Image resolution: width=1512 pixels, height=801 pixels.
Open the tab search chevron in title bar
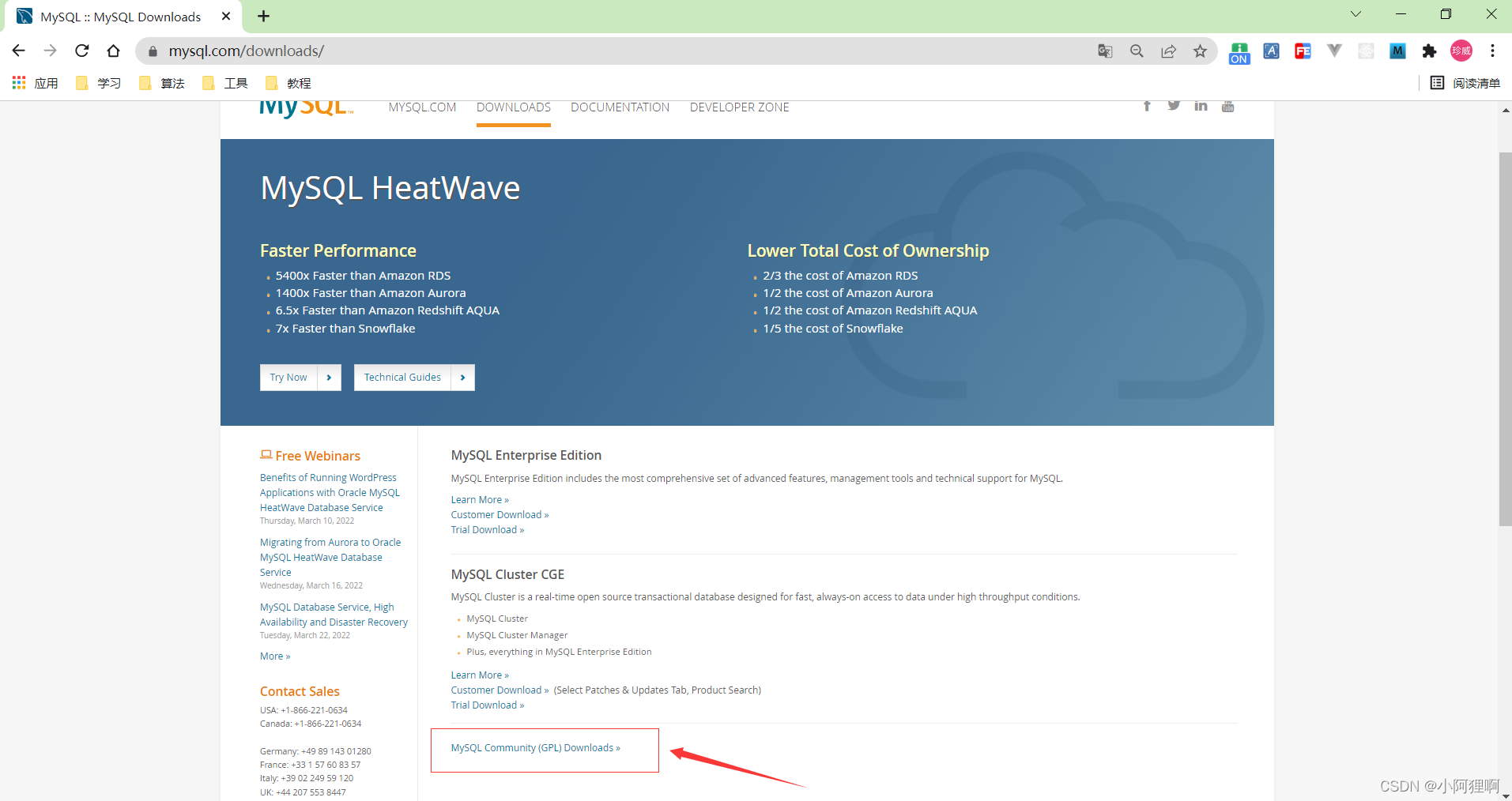point(1356,14)
